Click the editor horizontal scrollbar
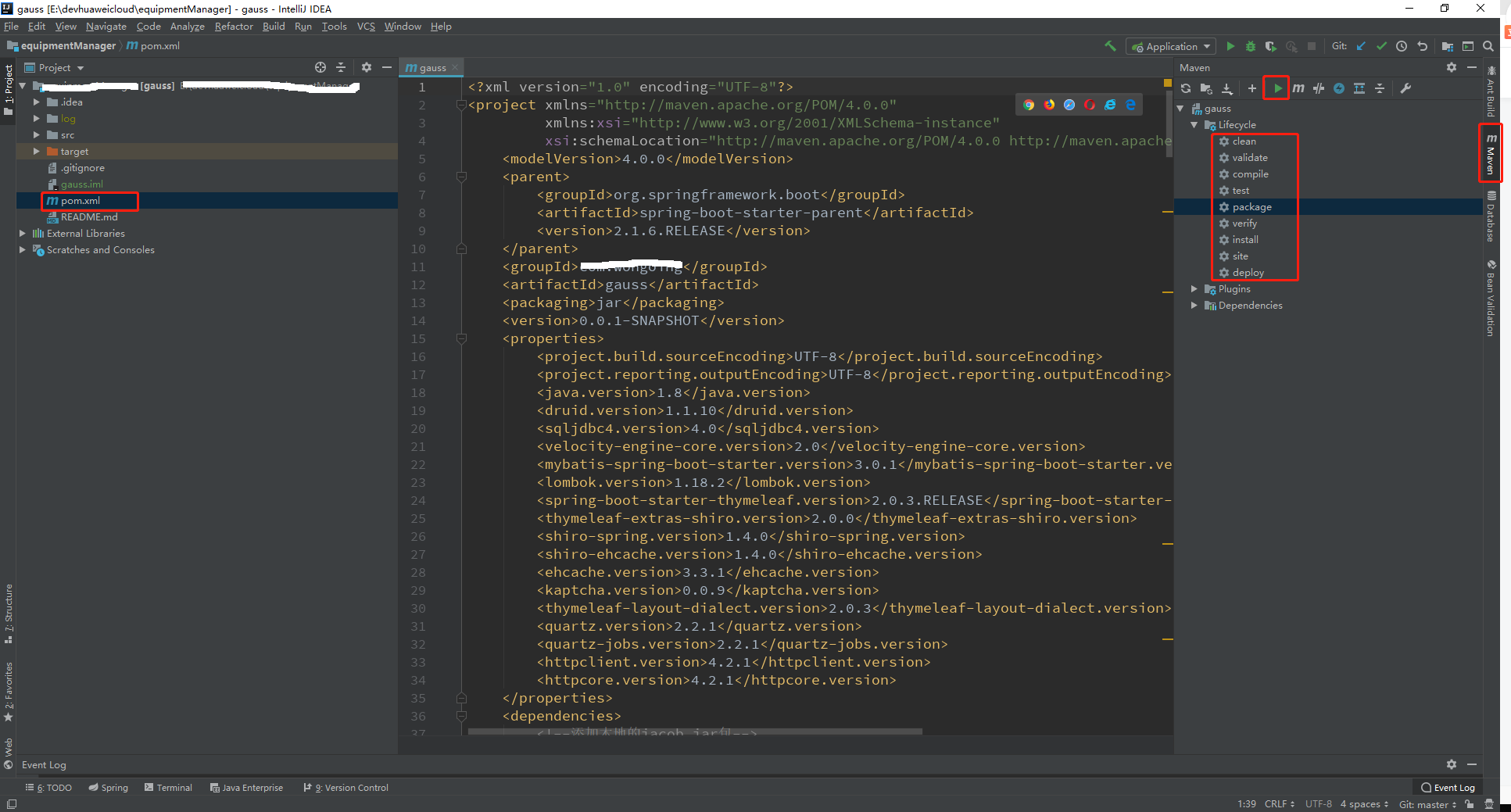This screenshot has width=1511, height=812. pyautogui.click(x=695, y=732)
